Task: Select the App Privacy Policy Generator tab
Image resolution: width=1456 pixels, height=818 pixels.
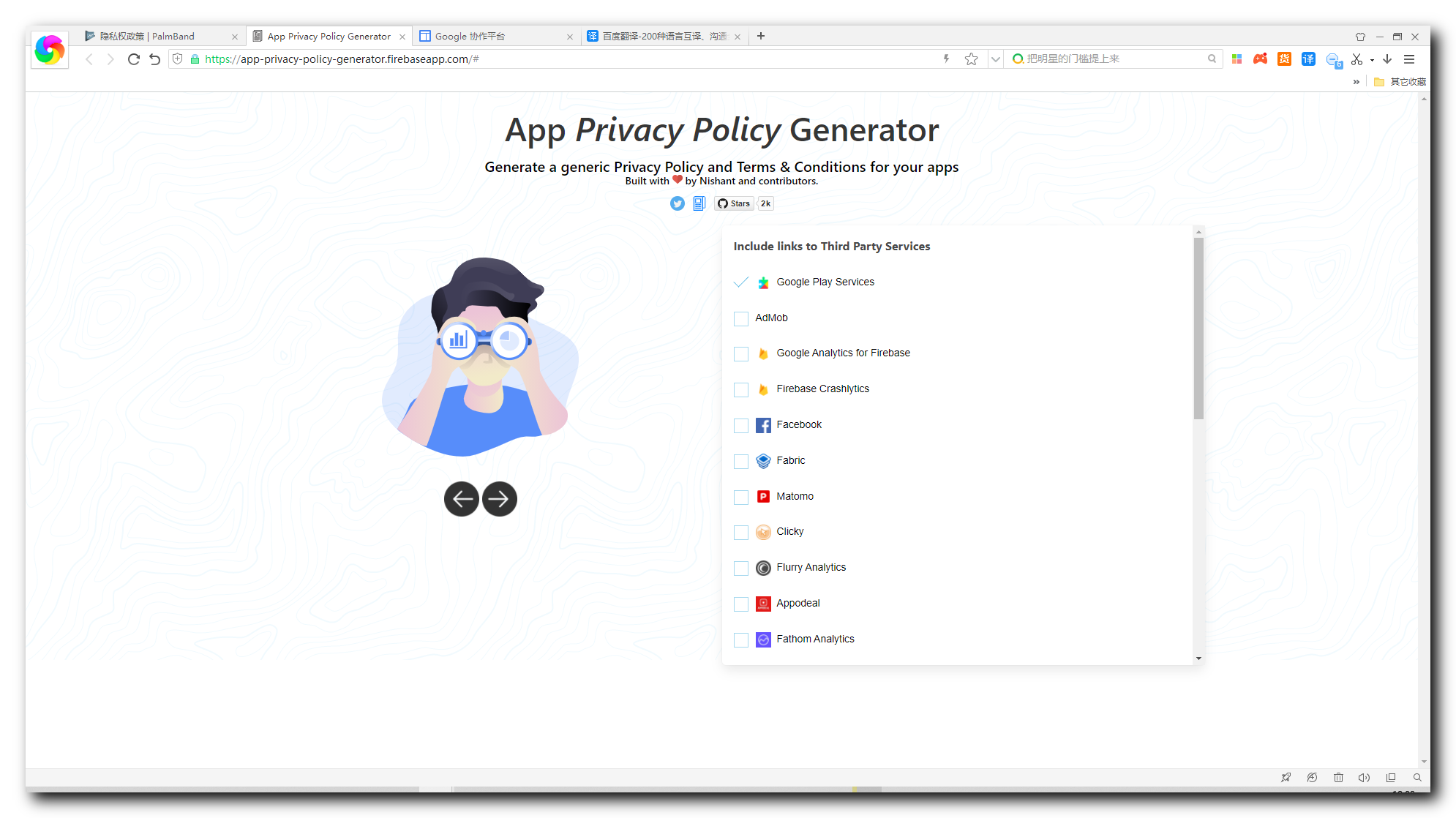Action: [x=331, y=37]
